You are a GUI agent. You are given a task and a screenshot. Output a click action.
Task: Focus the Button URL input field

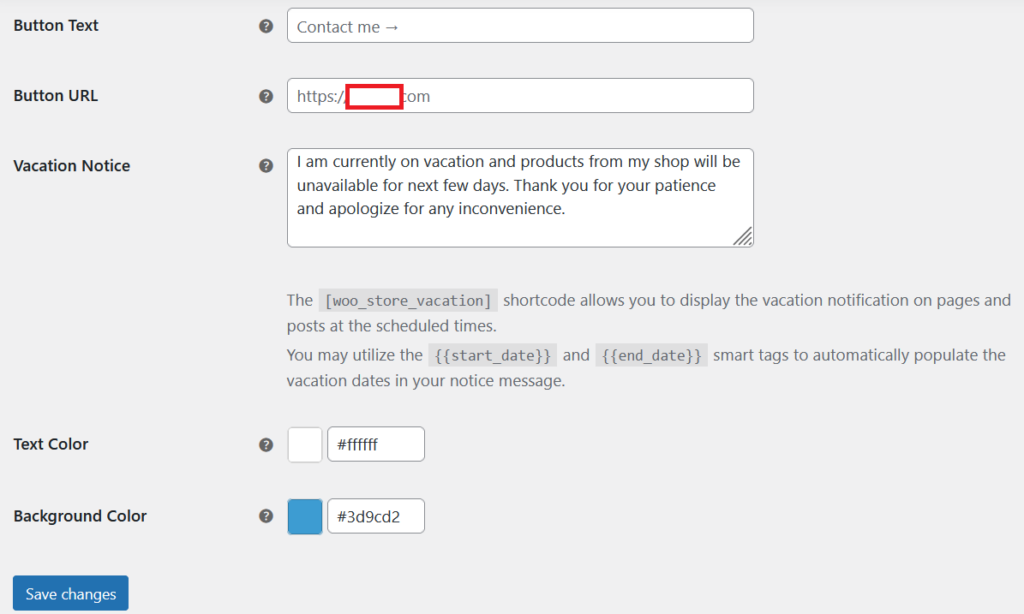pyautogui.click(x=520, y=96)
